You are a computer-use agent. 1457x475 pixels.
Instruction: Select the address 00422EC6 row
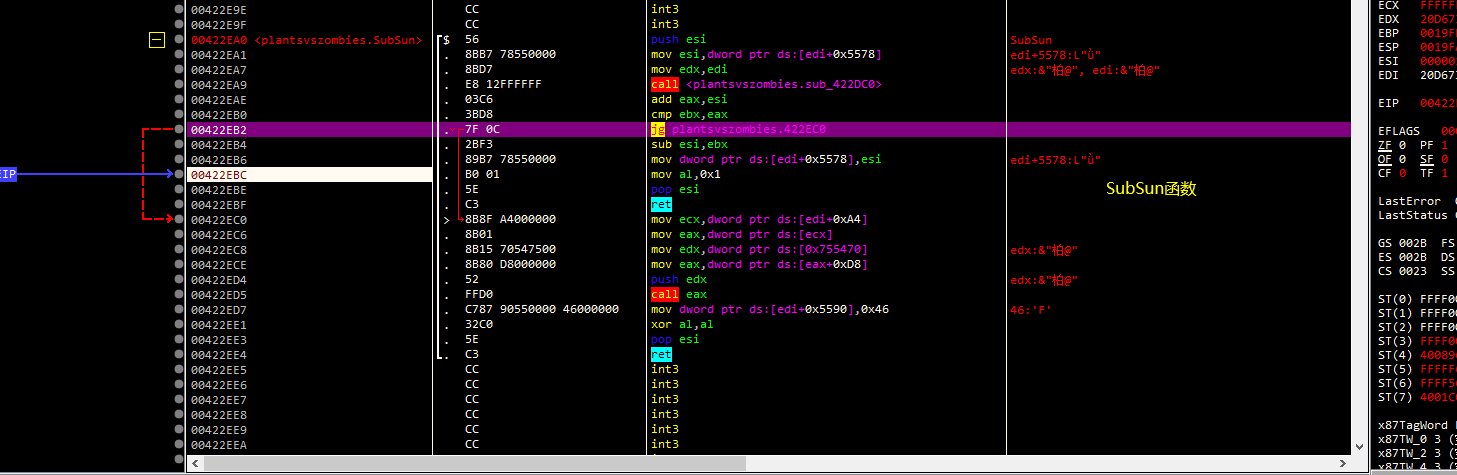tap(218, 235)
